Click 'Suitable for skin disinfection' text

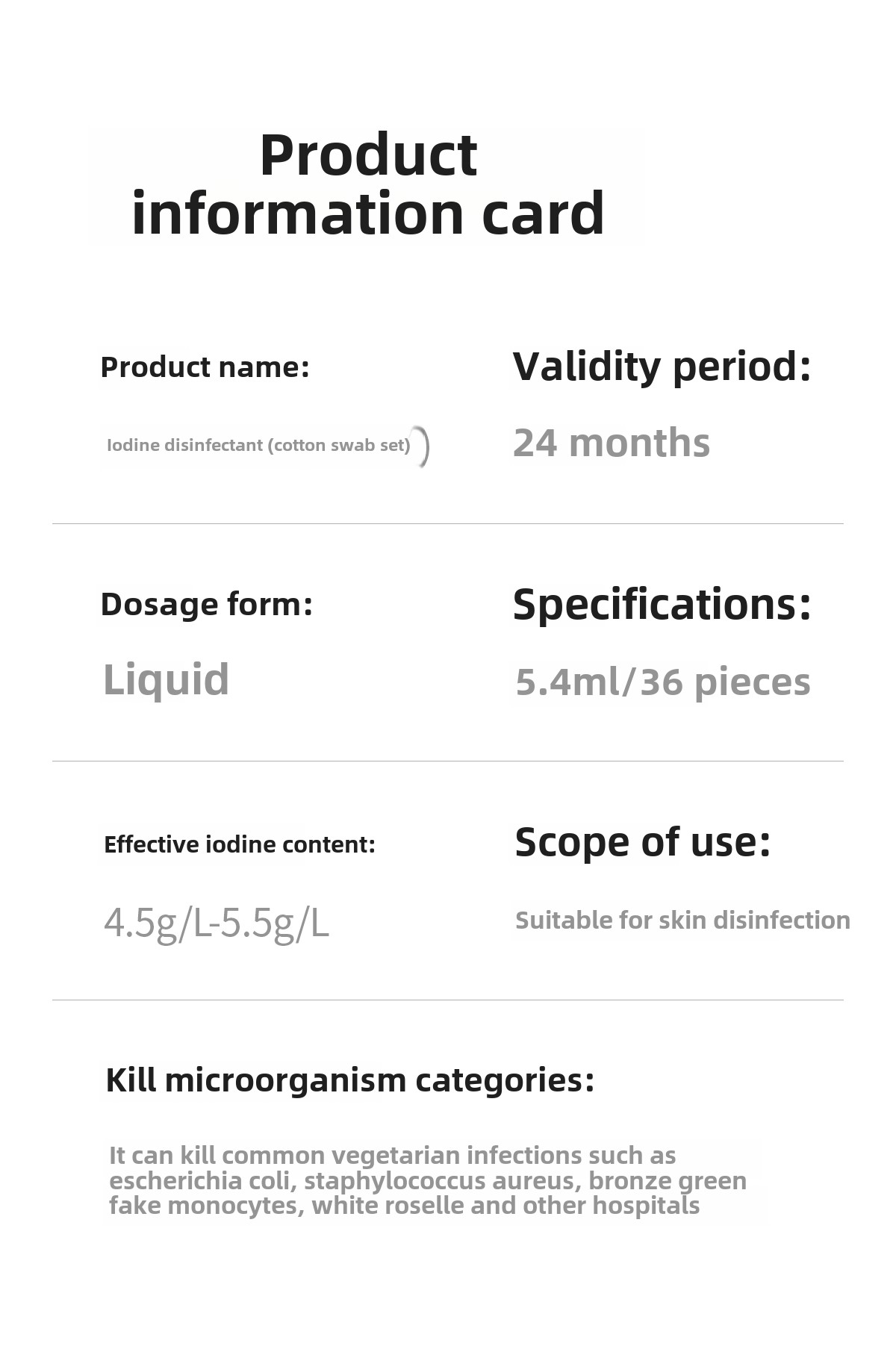[682, 921]
